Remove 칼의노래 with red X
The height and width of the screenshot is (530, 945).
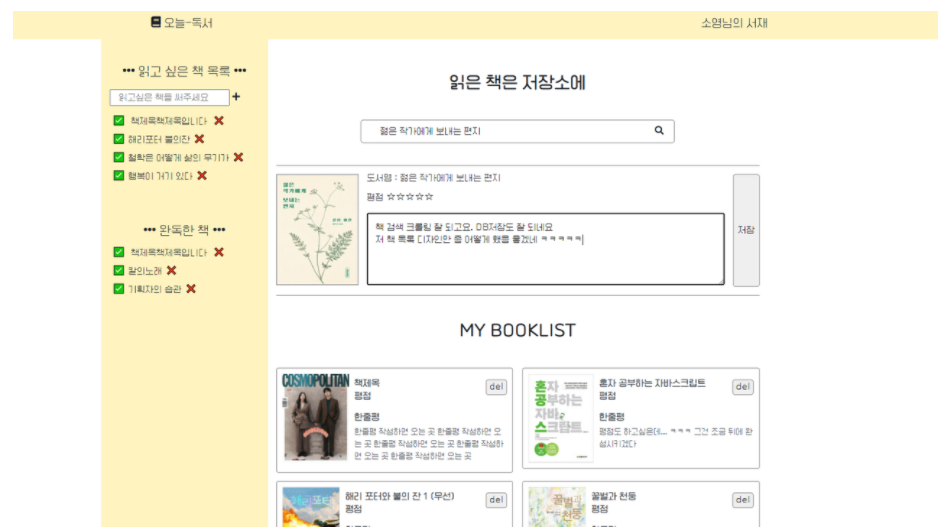pyautogui.click(x=172, y=271)
